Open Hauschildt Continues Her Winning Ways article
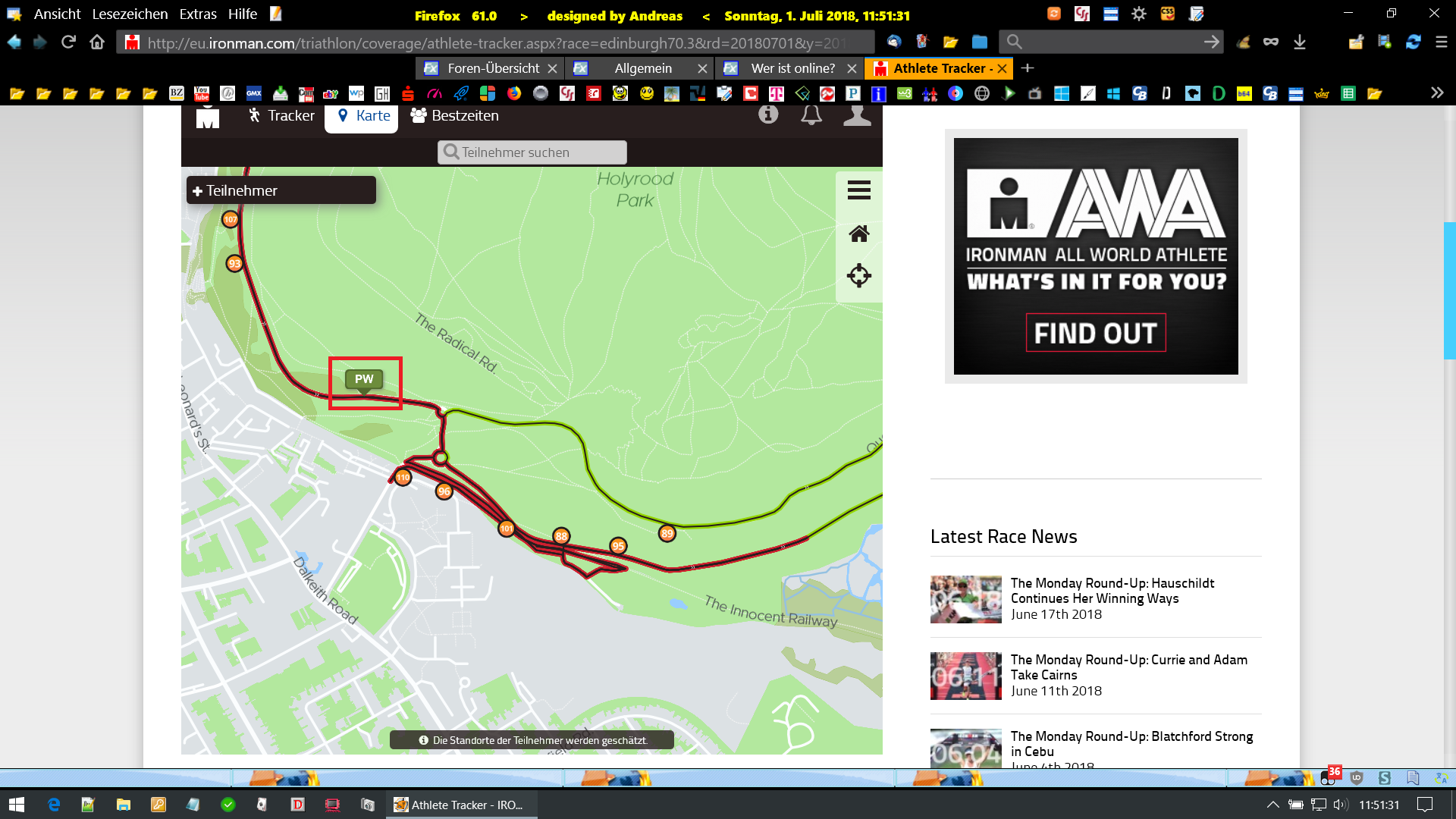The width and height of the screenshot is (1456, 819). pos(1112,591)
